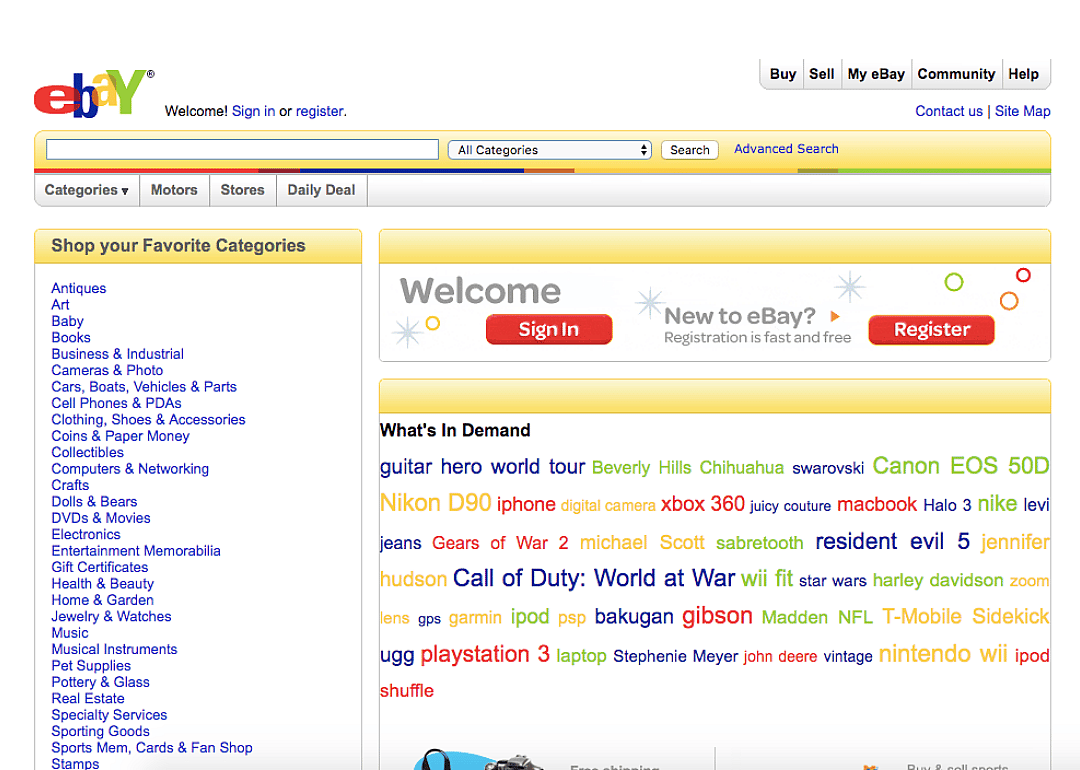The image size is (1080, 770).
Task: Open the Sell tab
Action: (821, 74)
